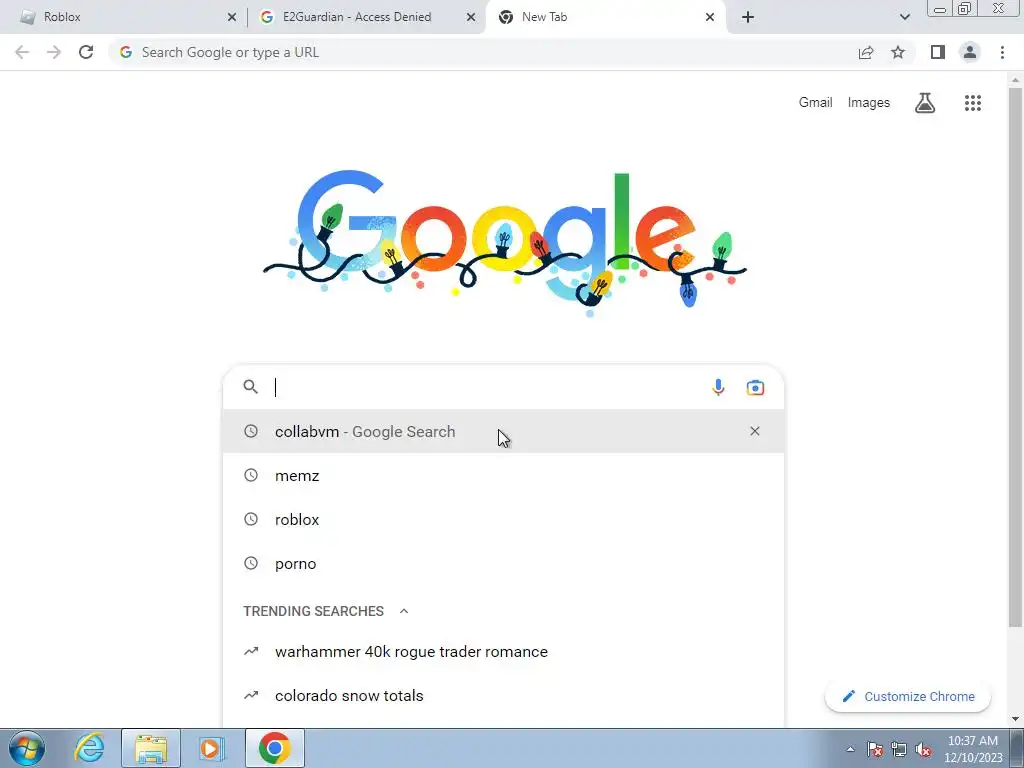Select the memz search suggestion

(503, 475)
